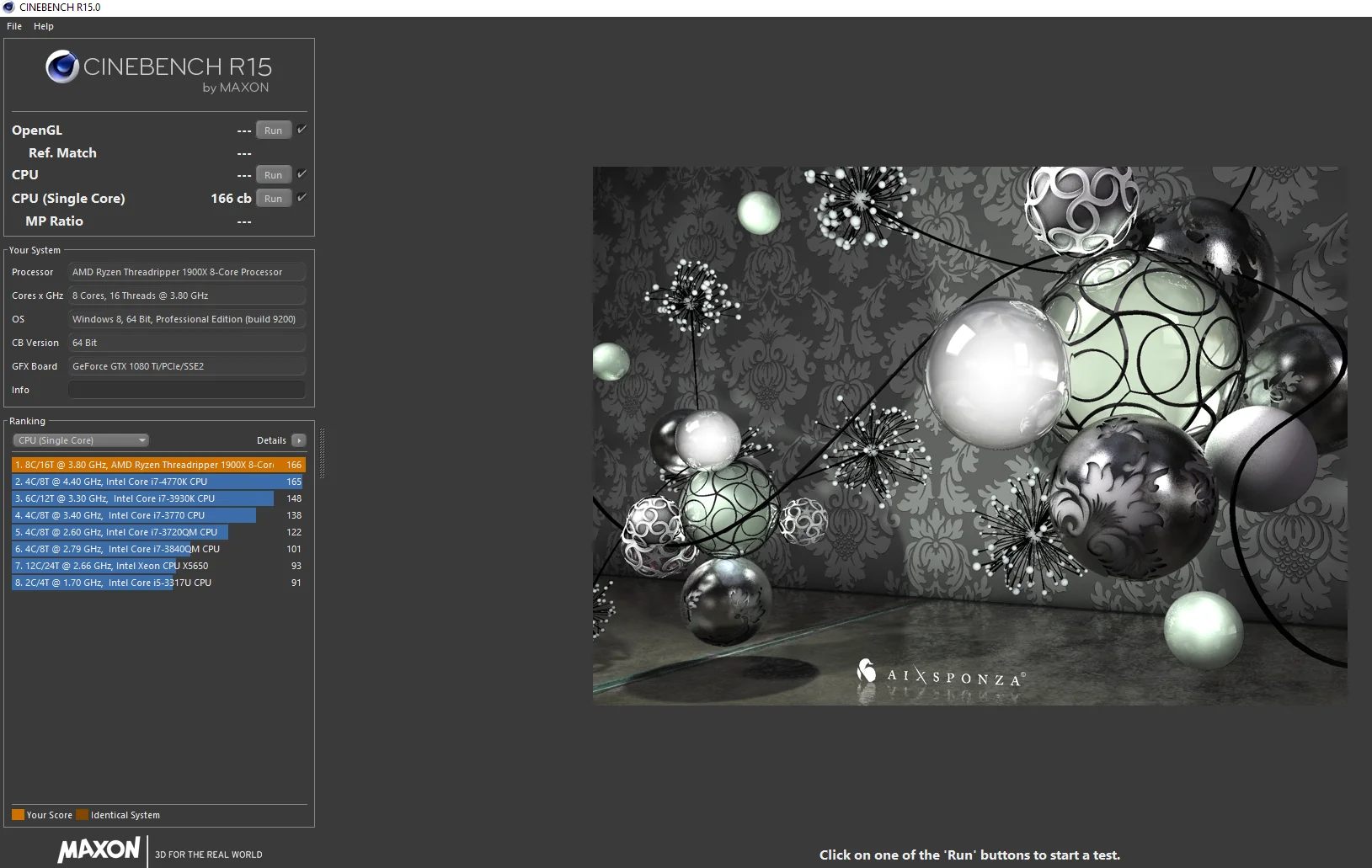Open the File menu
The width and height of the screenshot is (1372, 868).
[14, 26]
